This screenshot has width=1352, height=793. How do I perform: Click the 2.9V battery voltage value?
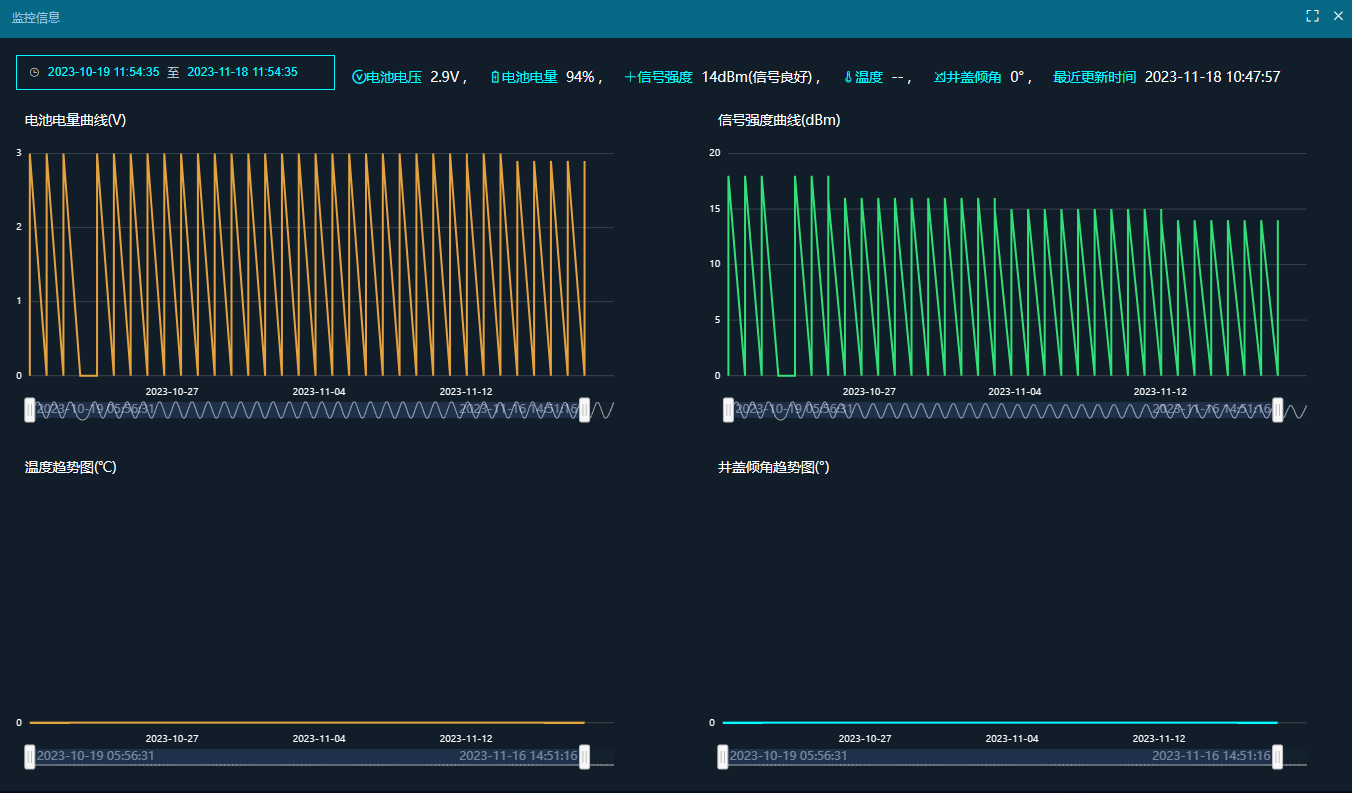[x=445, y=77]
